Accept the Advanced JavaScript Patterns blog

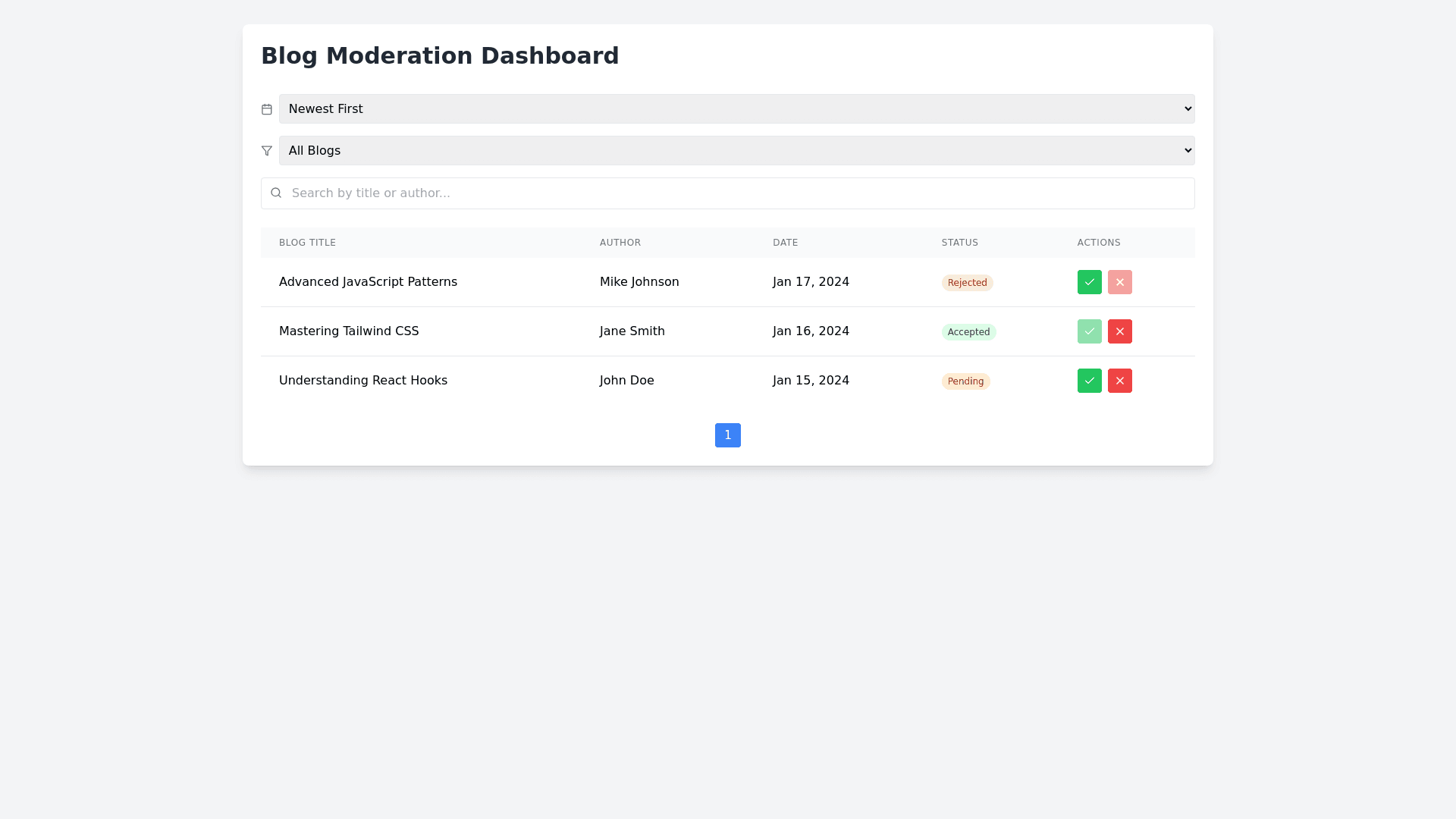click(1089, 282)
